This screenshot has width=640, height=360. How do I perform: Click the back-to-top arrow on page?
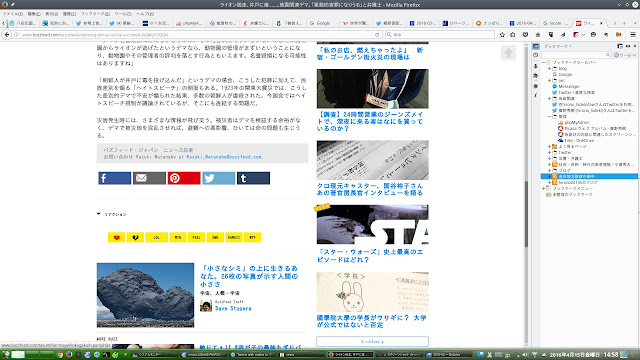click(x=508, y=53)
